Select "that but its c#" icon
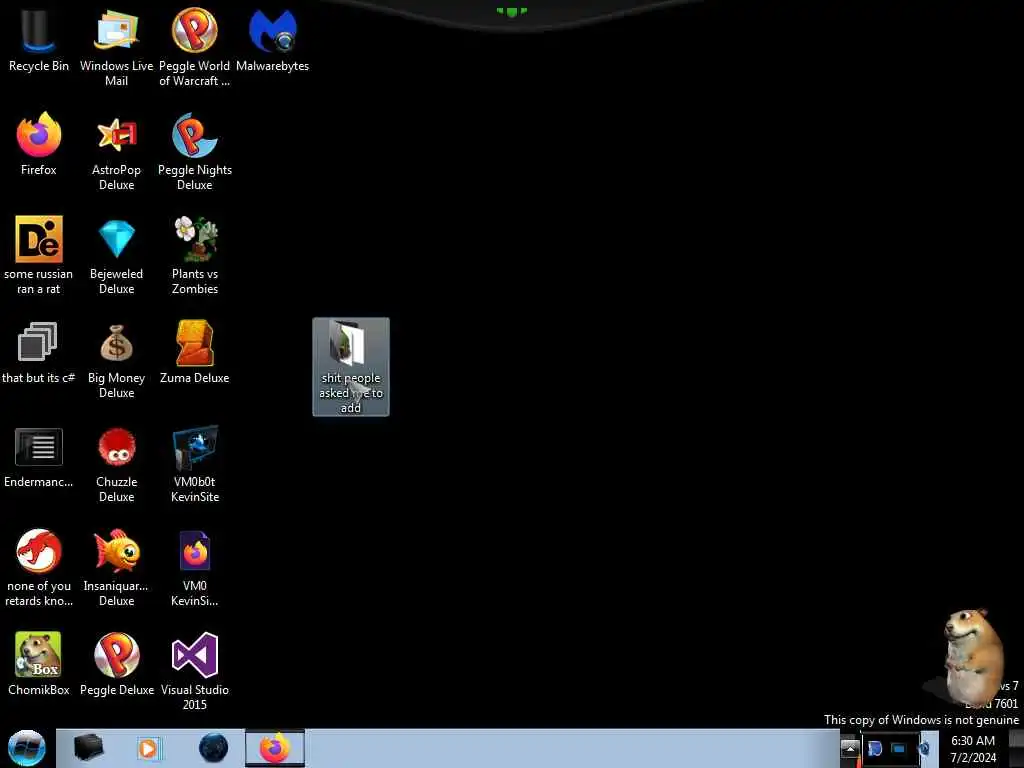The image size is (1024, 768). [39, 353]
